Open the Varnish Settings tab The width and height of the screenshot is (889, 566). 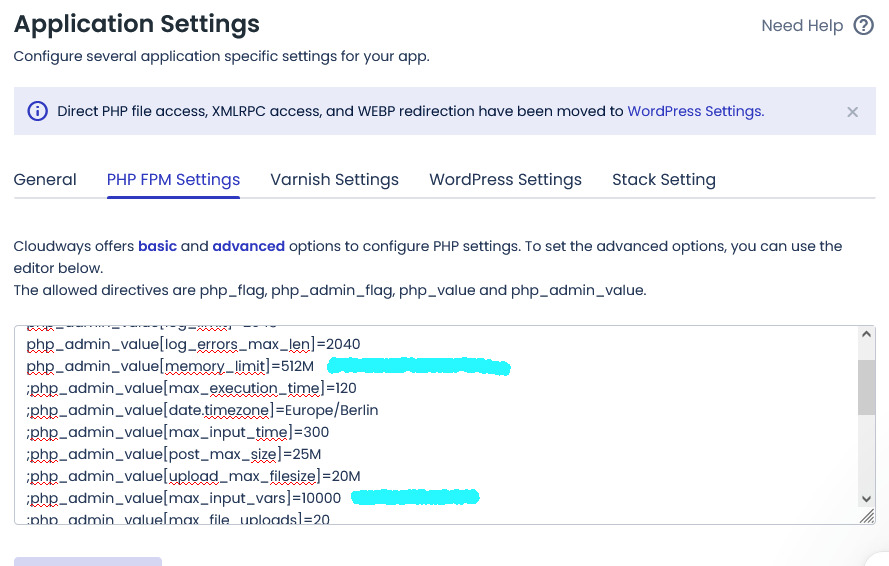pyautogui.click(x=334, y=180)
